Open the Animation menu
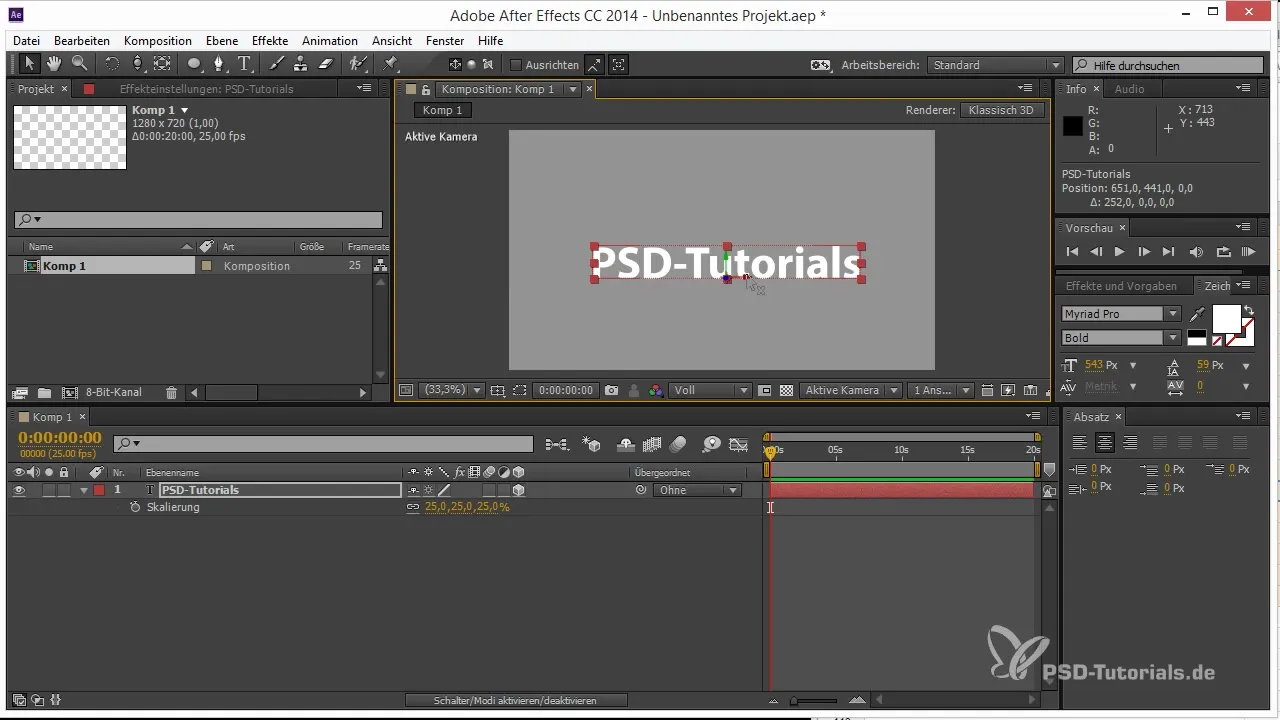 330,41
